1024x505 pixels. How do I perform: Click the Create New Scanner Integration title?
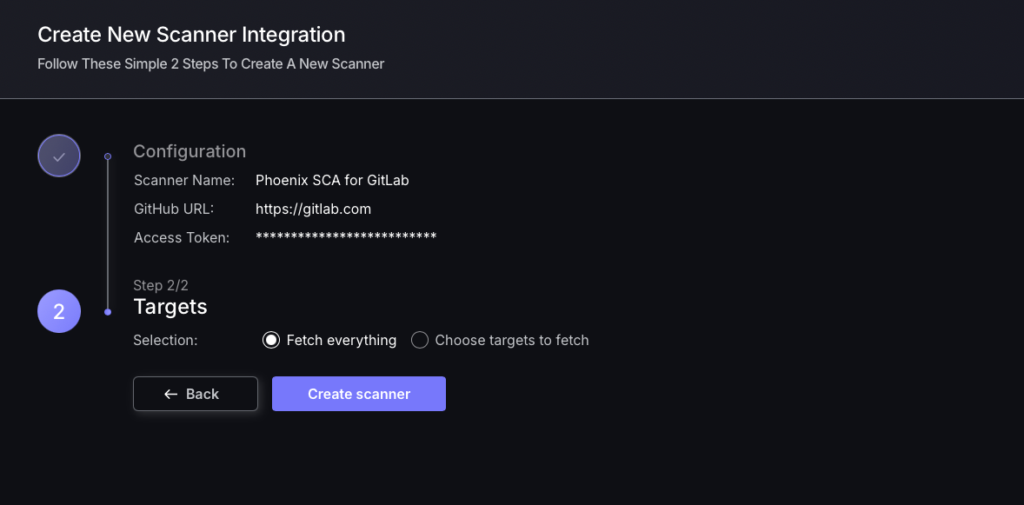[x=191, y=35]
